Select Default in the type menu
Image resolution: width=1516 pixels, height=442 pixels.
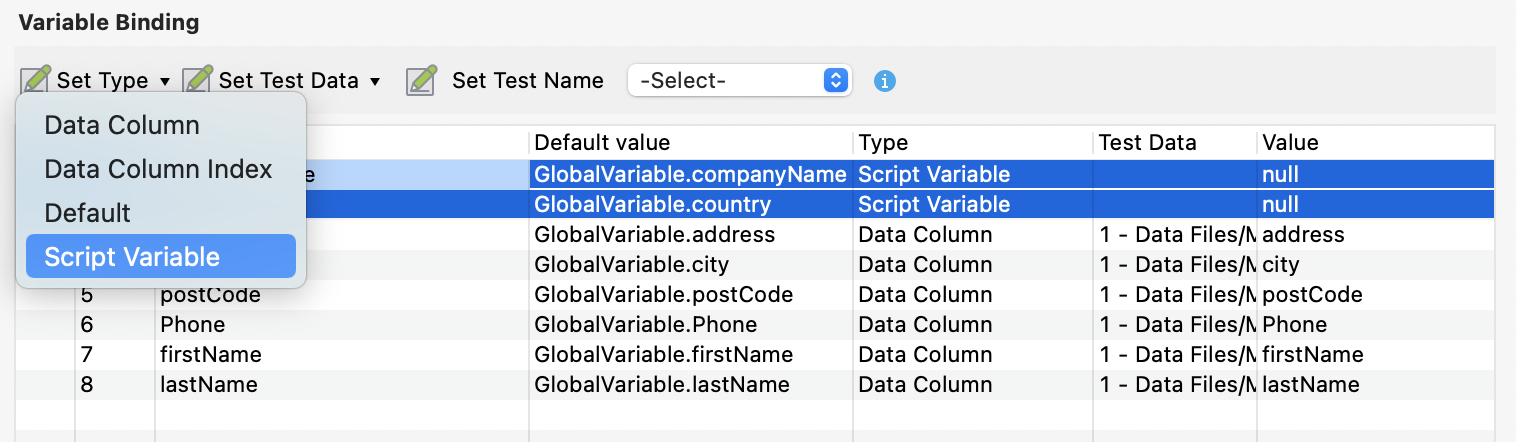88,213
